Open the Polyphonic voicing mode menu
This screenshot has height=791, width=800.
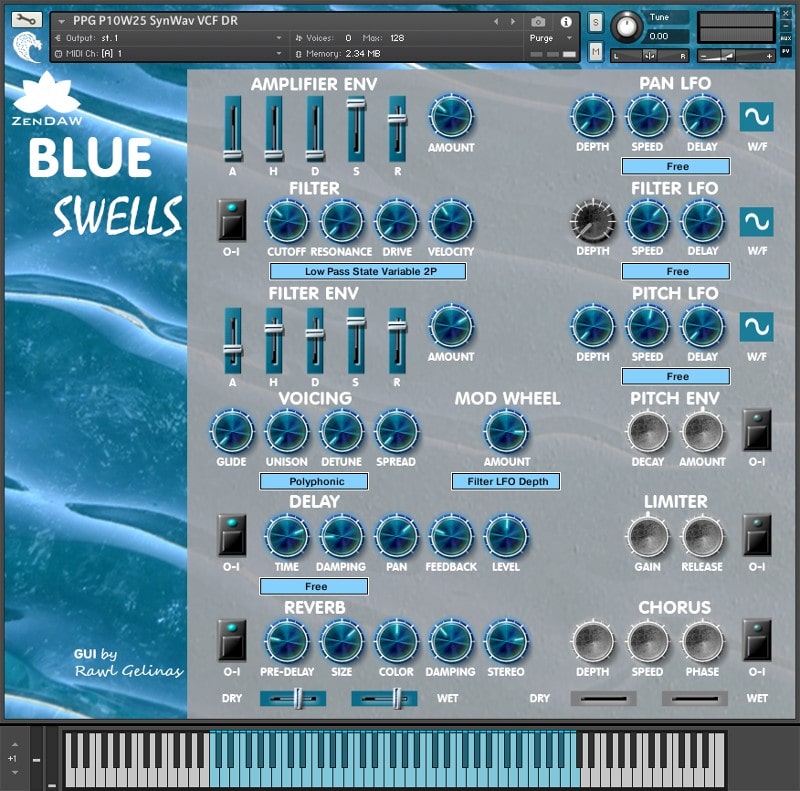(x=314, y=481)
